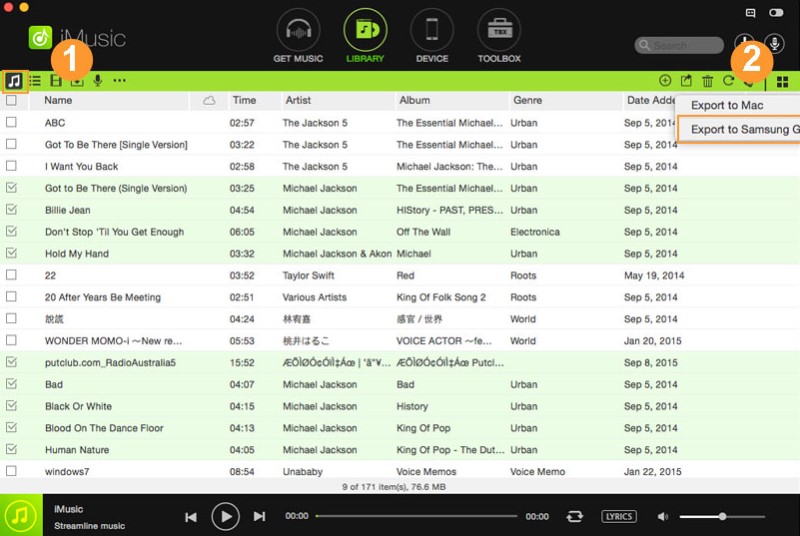The width and height of the screenshot is (800, 536).
Task: Click the Unababy artist cell
Action: (x=303, y=472)
